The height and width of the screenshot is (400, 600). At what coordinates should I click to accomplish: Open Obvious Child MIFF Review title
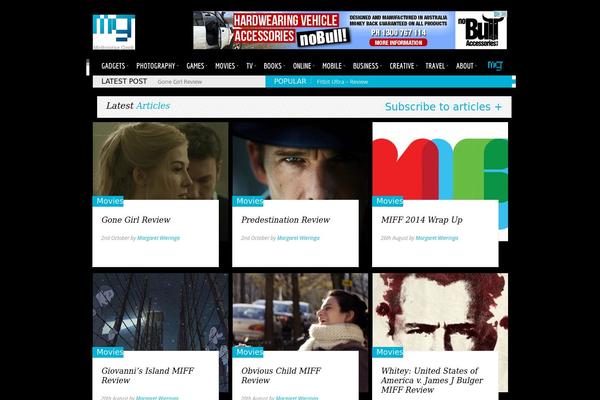coord(281,376)
